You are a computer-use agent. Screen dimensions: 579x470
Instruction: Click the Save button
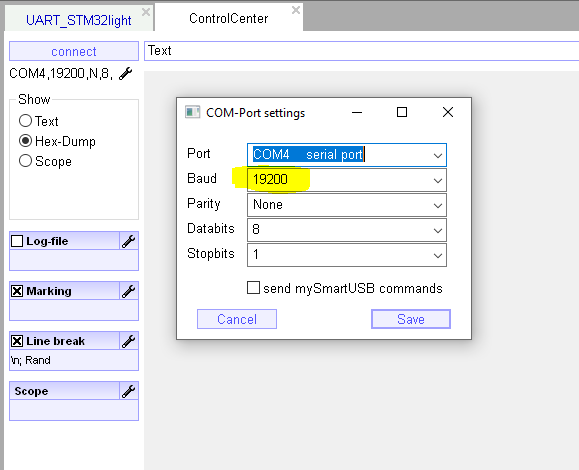411,319
